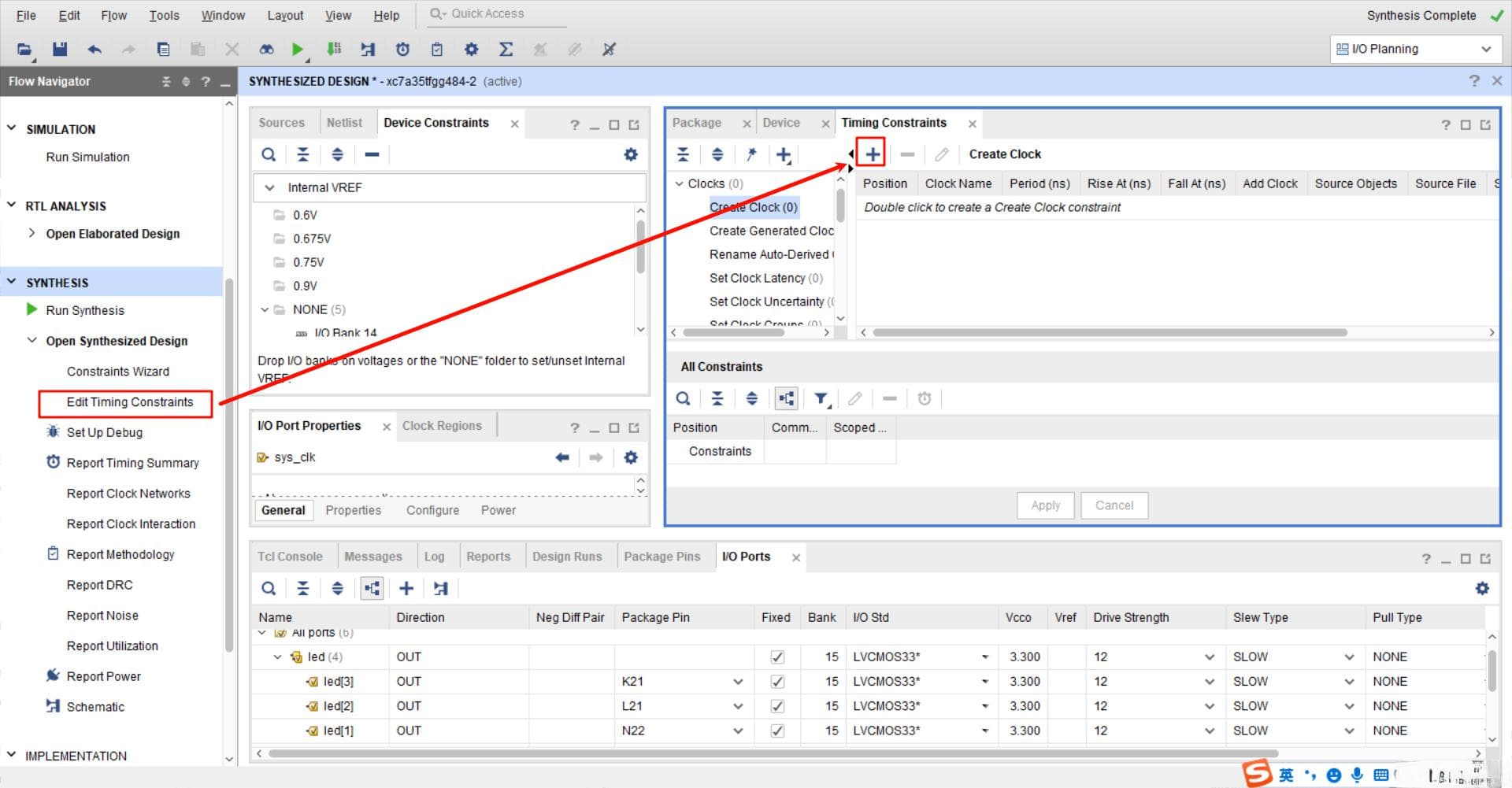The width and height of the screenshot is (1512, 788).
Task: Open I/O Std dropdown for led[2]
Action: [x=984, y=706]
